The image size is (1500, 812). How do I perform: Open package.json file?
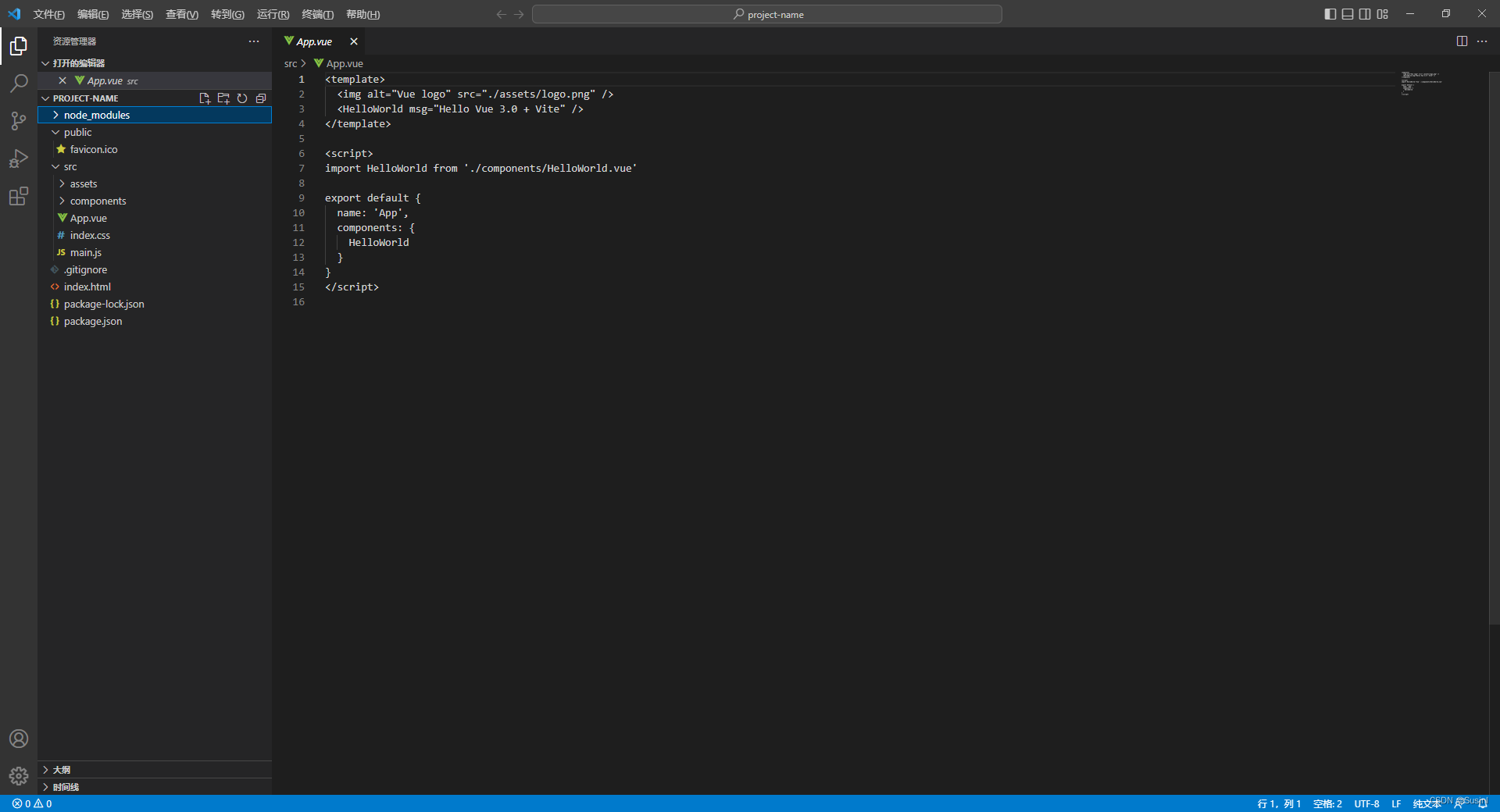tap(155, 321)
